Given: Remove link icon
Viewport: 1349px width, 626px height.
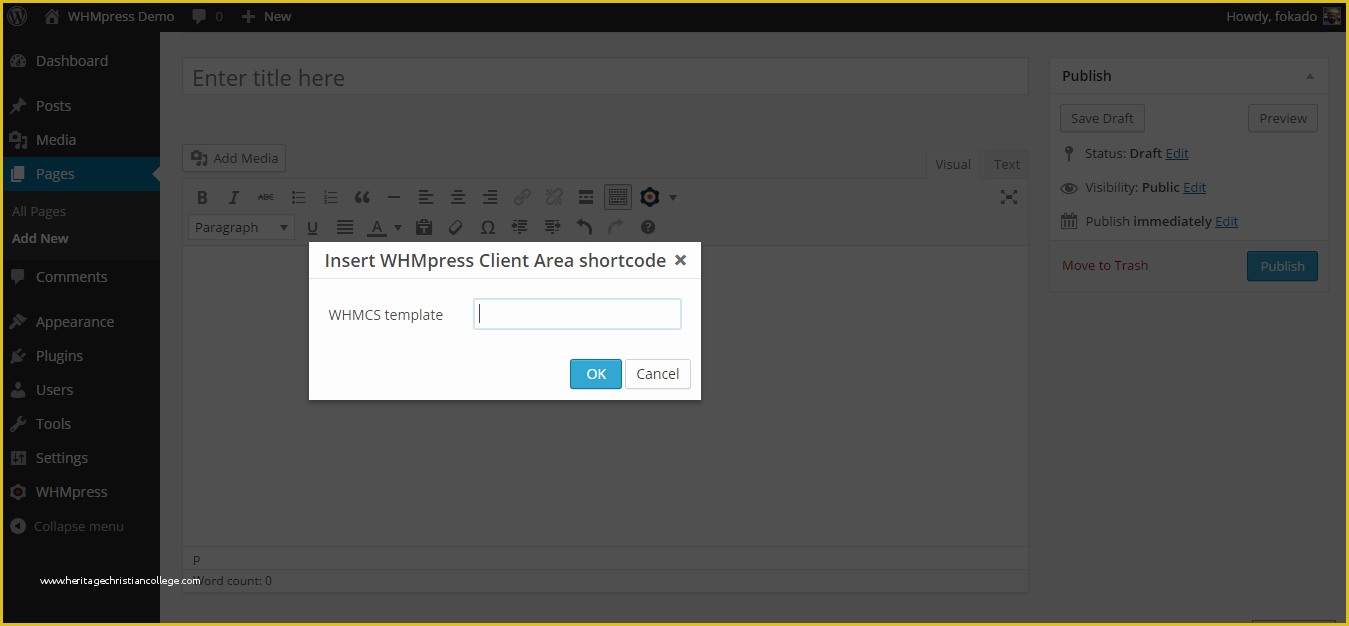Looking at the screenshot, I should [x=554, y=197].
